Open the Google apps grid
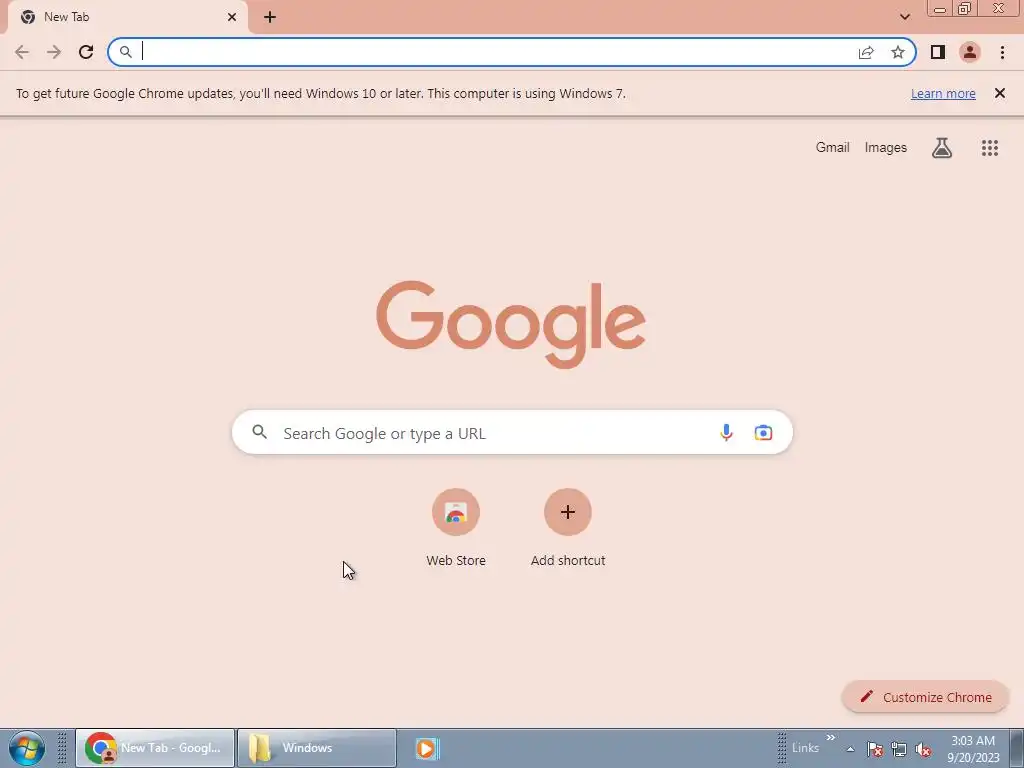 [x=989, y=148]
